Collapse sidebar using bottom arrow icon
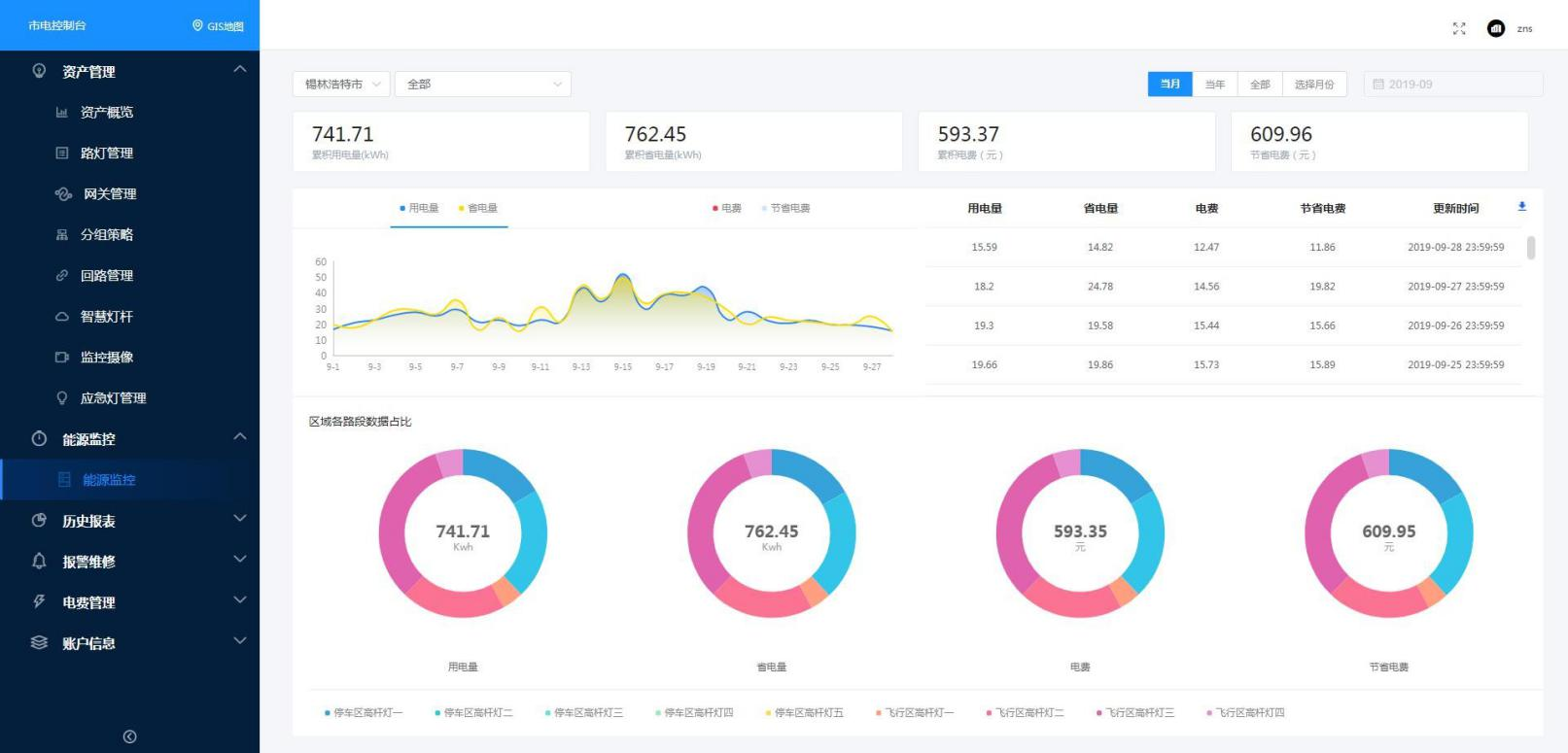This screenshot has width=1568, height=753. click(129, 736)
